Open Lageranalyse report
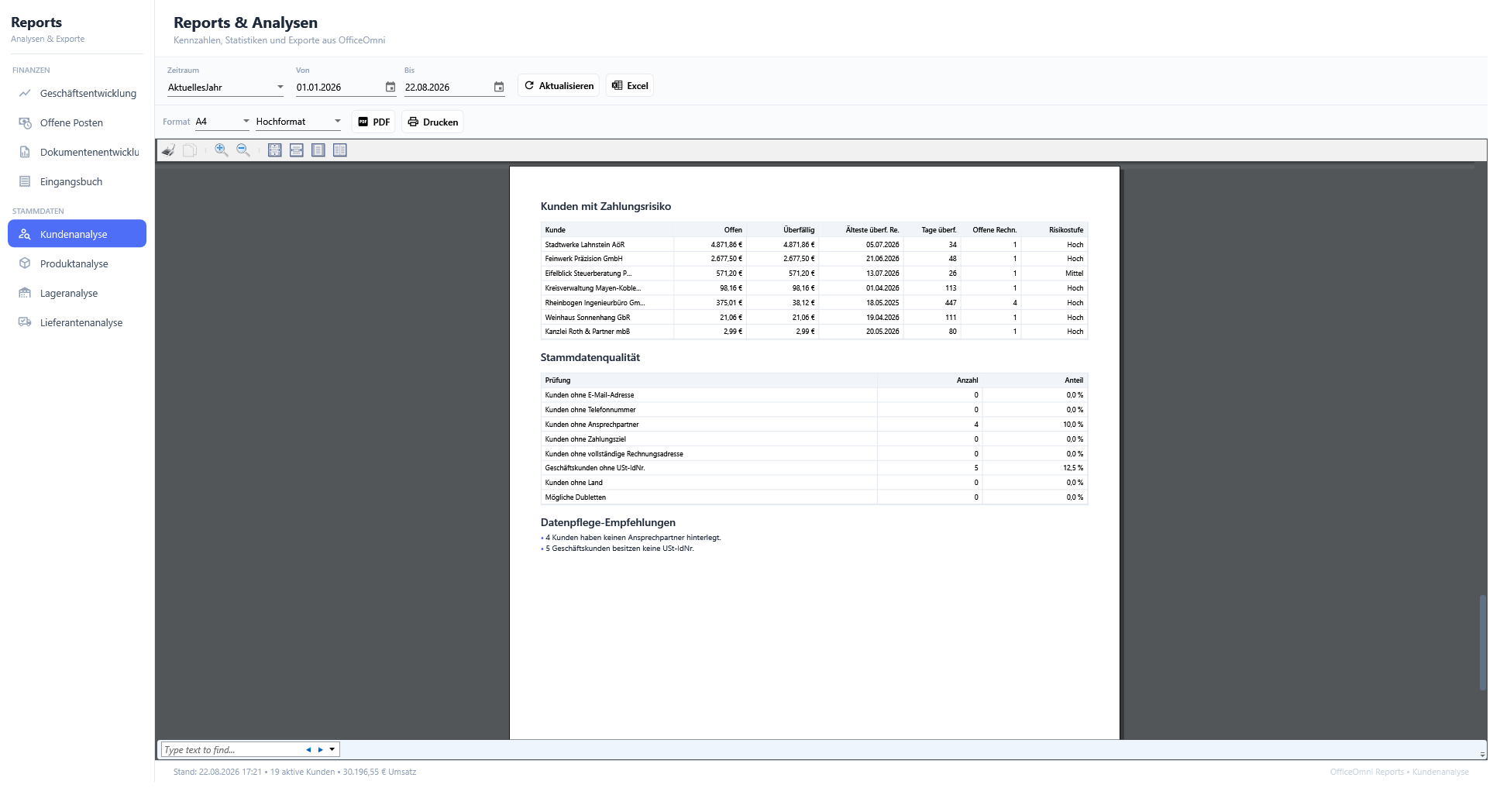This screenshot has width=1500, height=812. click(x=77, y=293)
